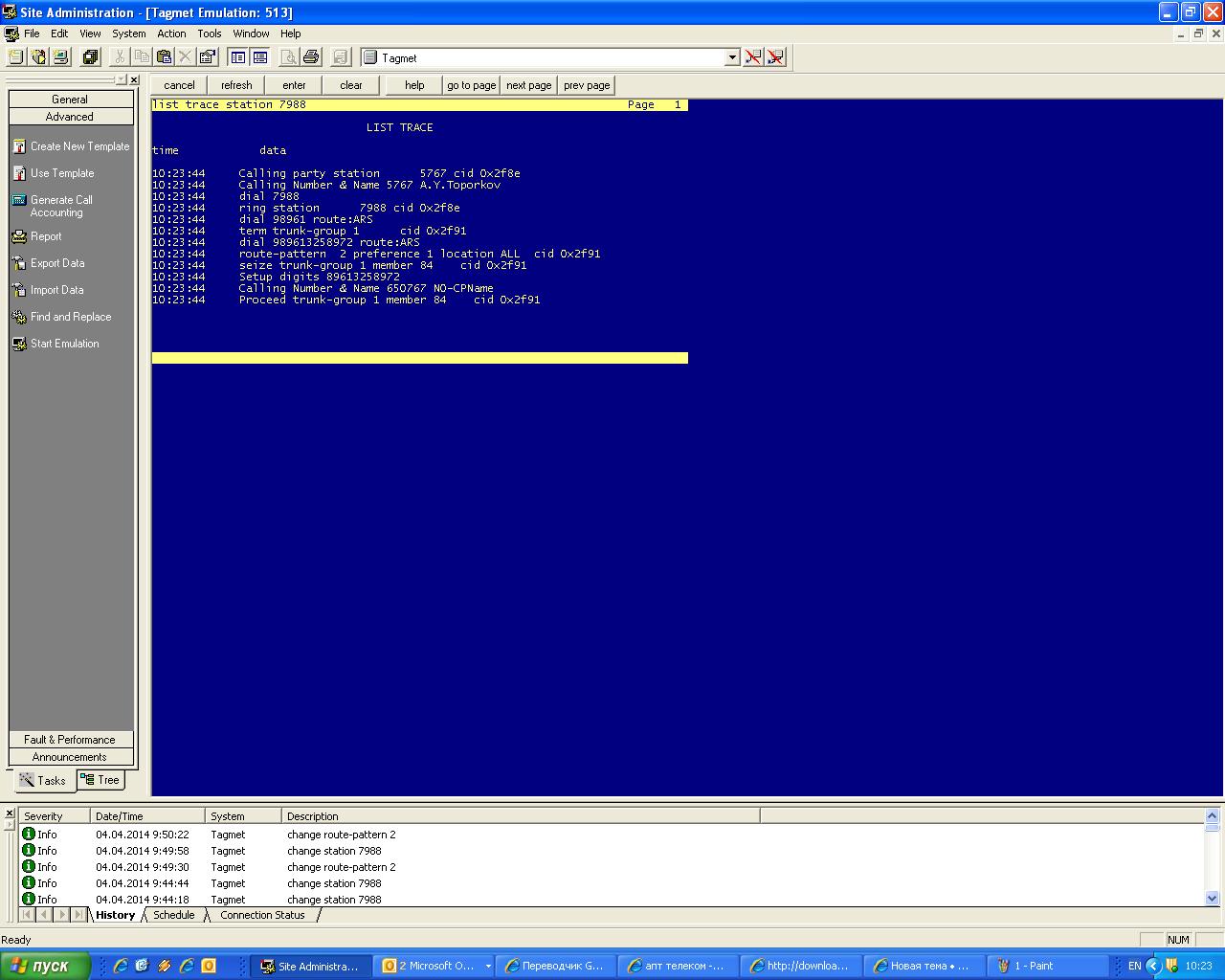Click the connect system icon right of Tagmet box
Screen dimensions: 1225x980
click(753, 57)
